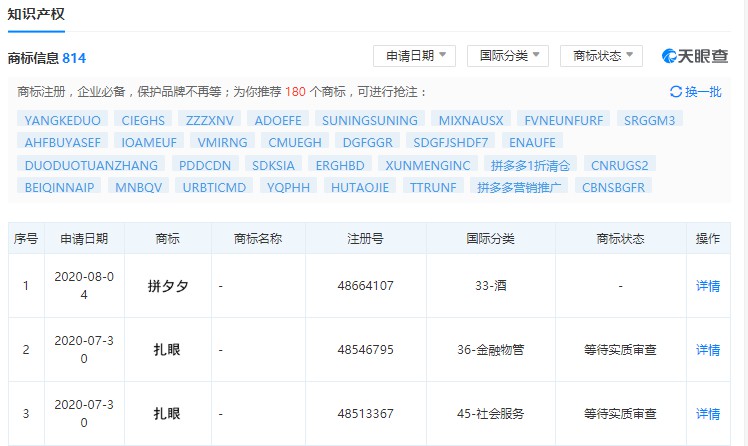Select the DUODUOTUANZHANG trademark tag
Viewport: 748px width, 446px height.
tap(90, 164)
